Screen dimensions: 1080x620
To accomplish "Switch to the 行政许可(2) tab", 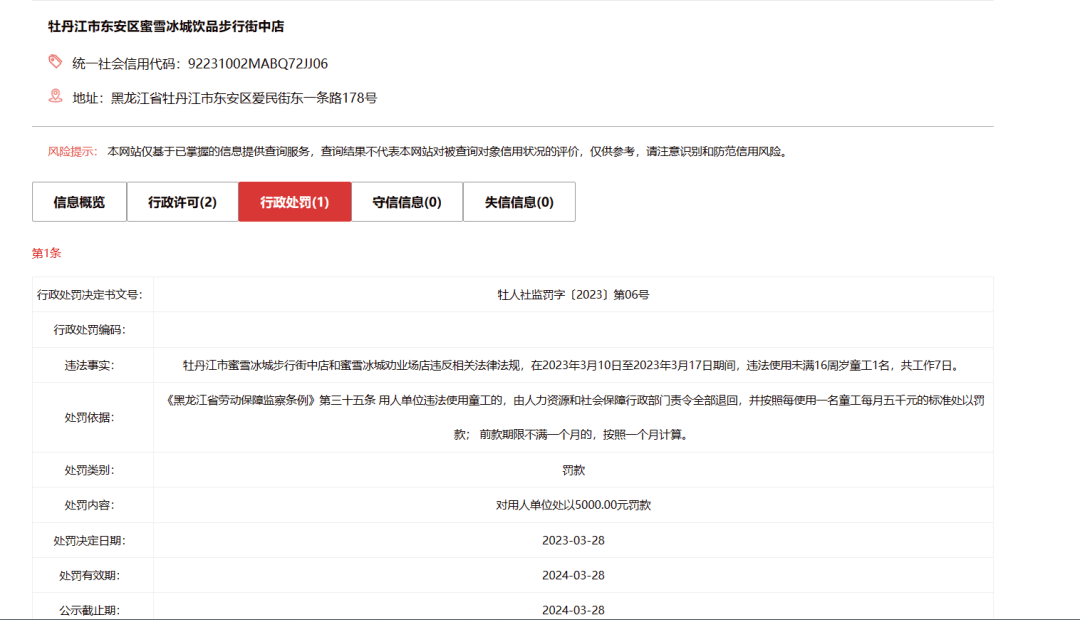I will pos(183,202).
